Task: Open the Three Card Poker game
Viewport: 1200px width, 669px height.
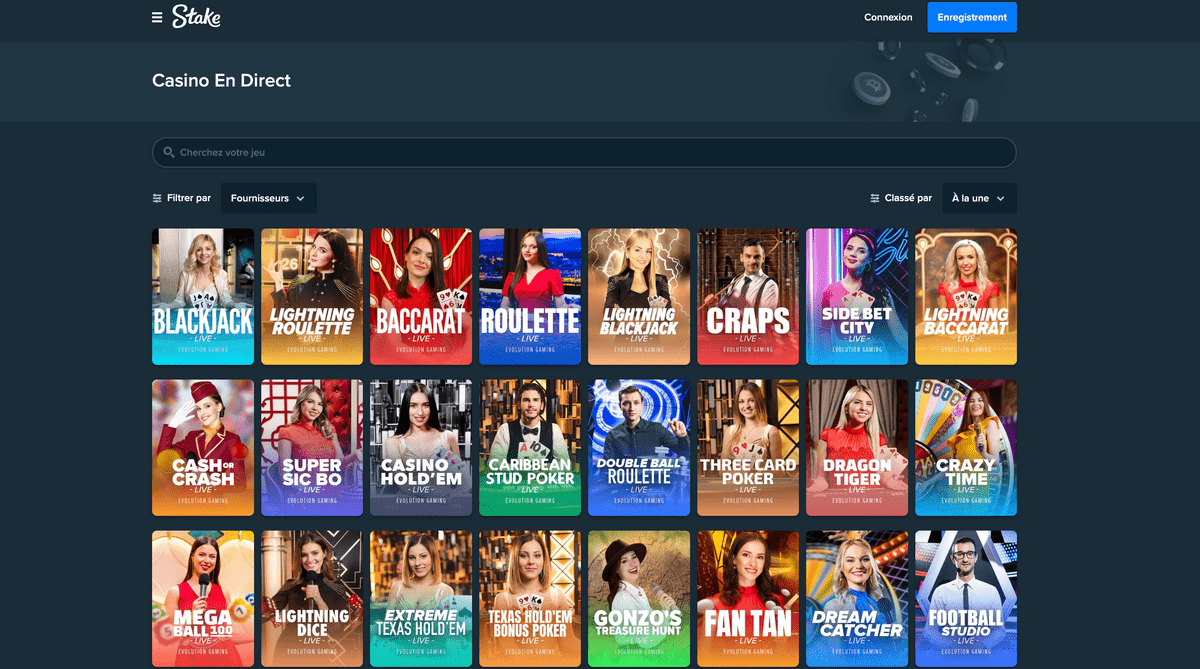Action: coord(748,448)
